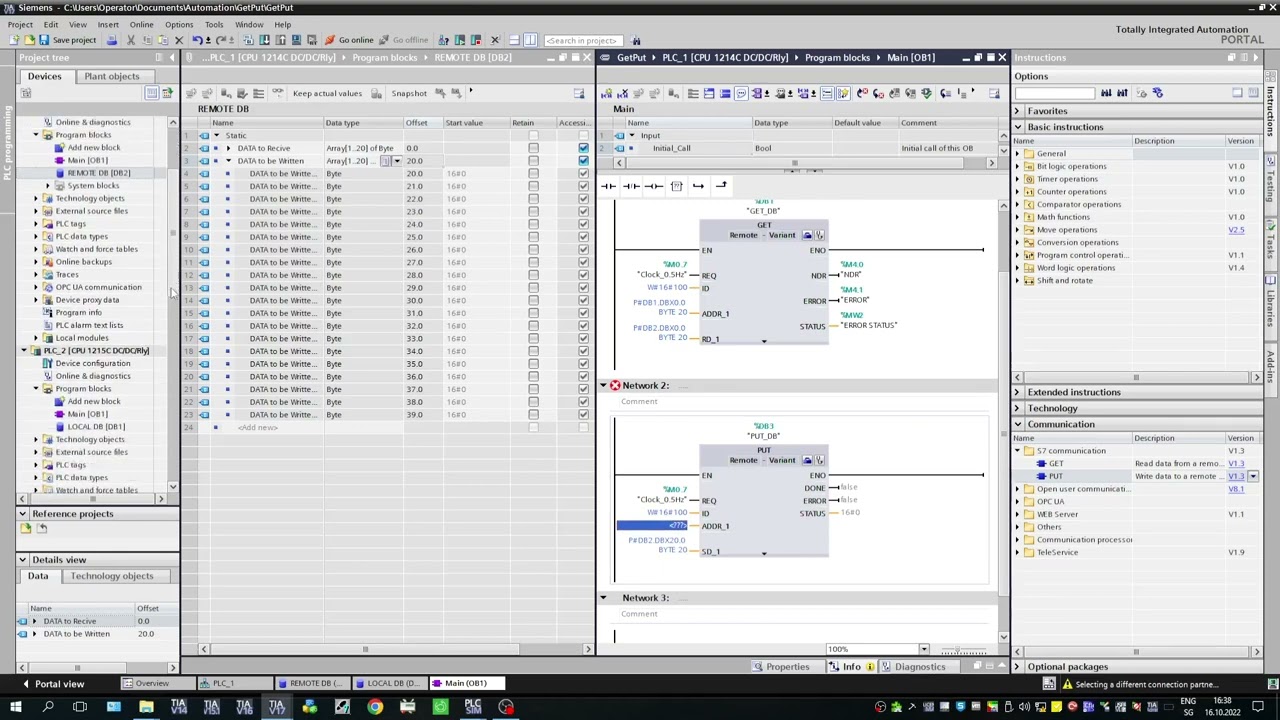Image resolution: width=1280 pixels, height=720 pixels.
Task: Toggle the retain checkbox at offset 36.0
Action: pyautogui.click(x=533, y=376)
